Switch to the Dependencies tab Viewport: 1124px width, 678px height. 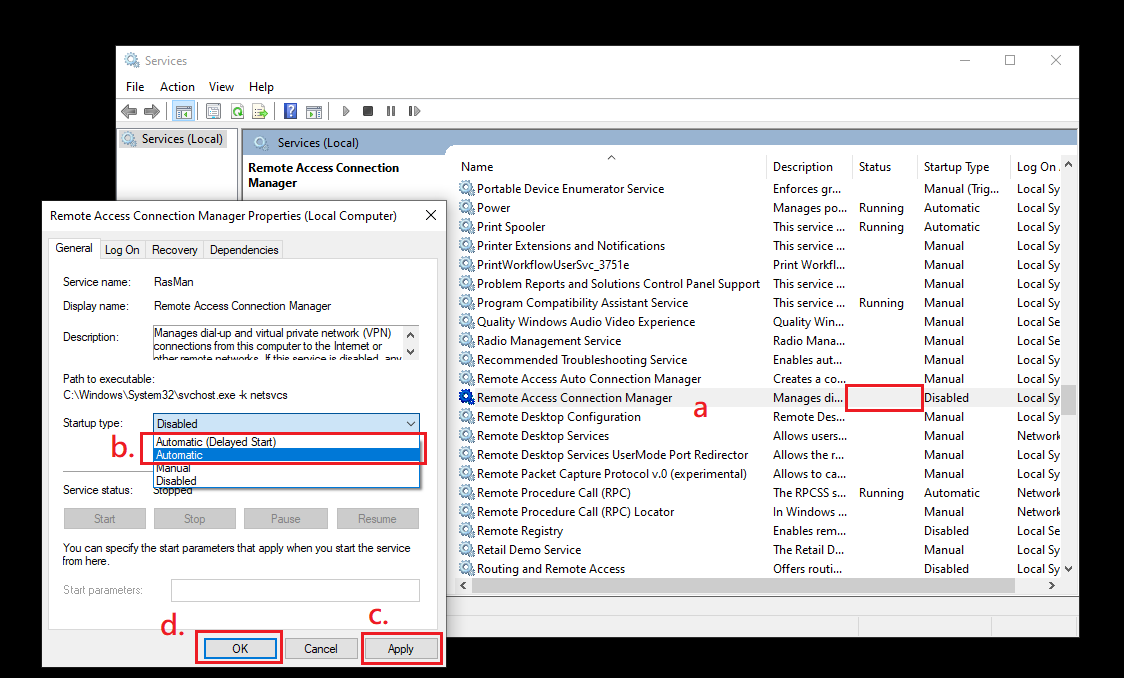(x=244, y=250)
